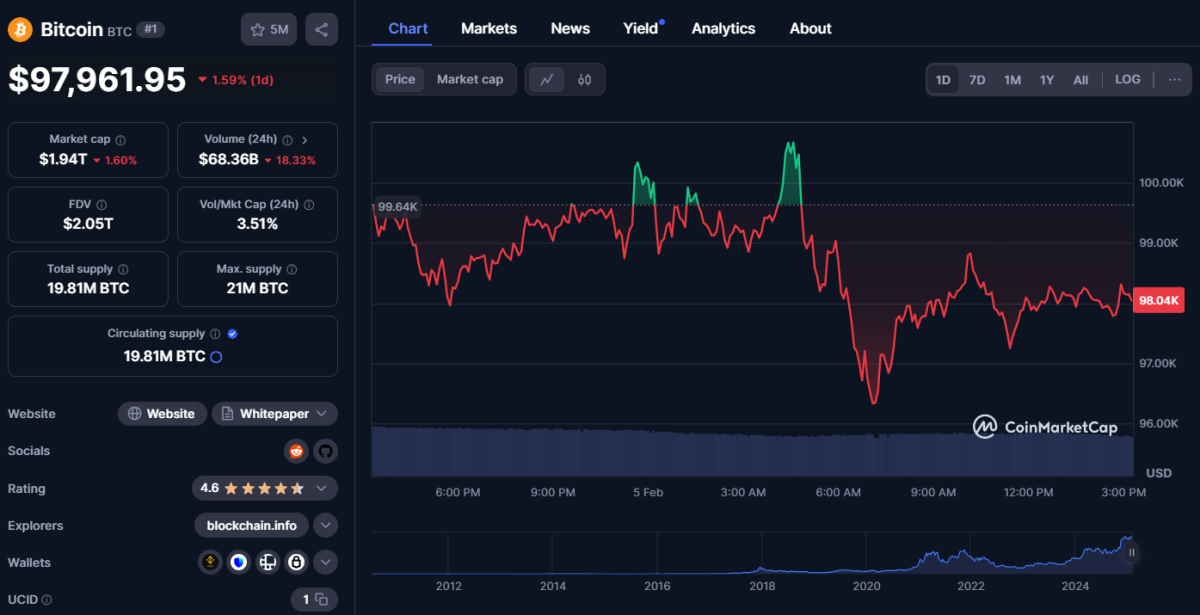Open chart more options ellipsis
The height and width of the screenshot is (615, 1200).
click(x=1174, y=80)
